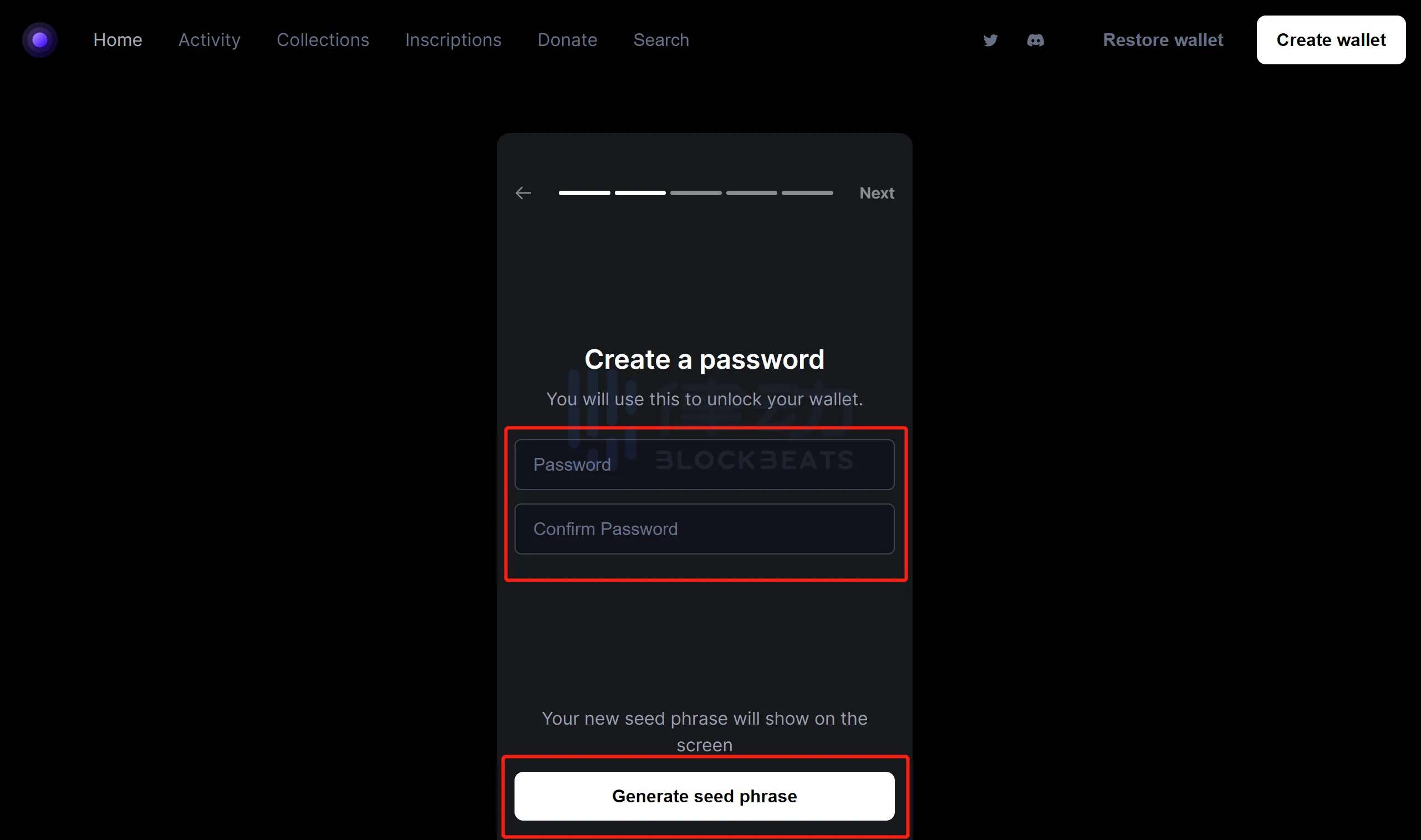Select the Donate navigation item
The width and height of the screenshot is (1421, 840).
point(567,40)
